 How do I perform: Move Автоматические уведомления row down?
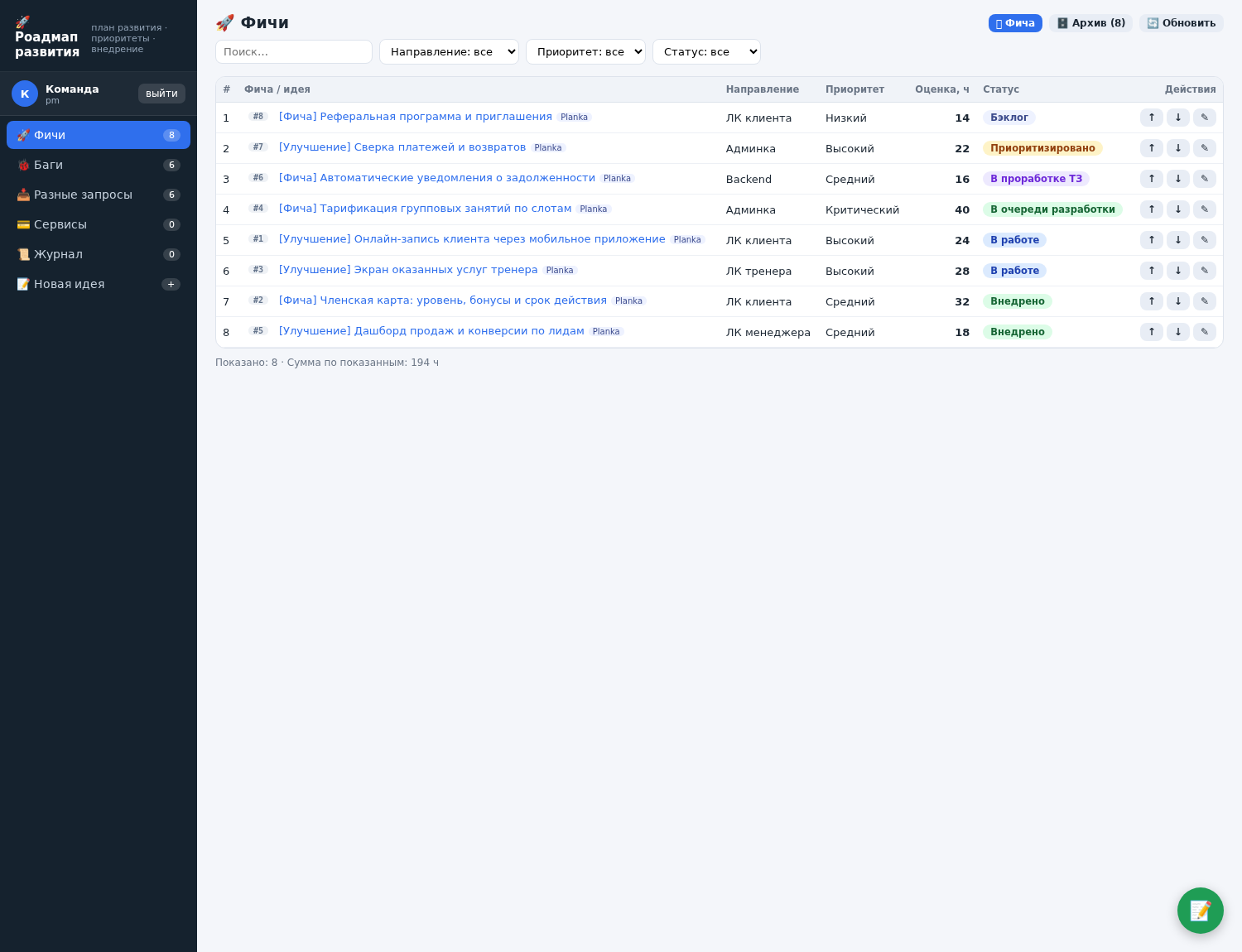point(1178,179)
